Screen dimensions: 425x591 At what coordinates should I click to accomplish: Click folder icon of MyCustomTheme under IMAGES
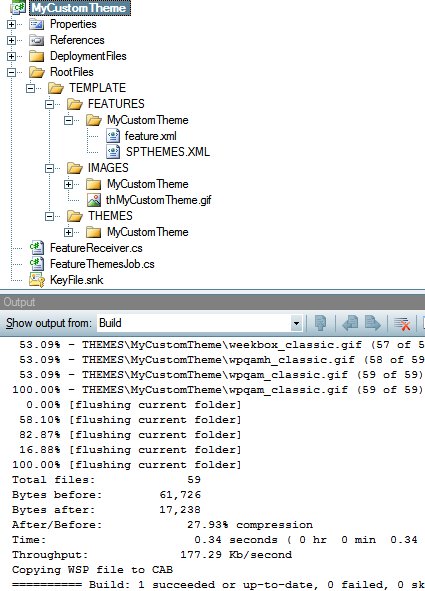(93, 184)
